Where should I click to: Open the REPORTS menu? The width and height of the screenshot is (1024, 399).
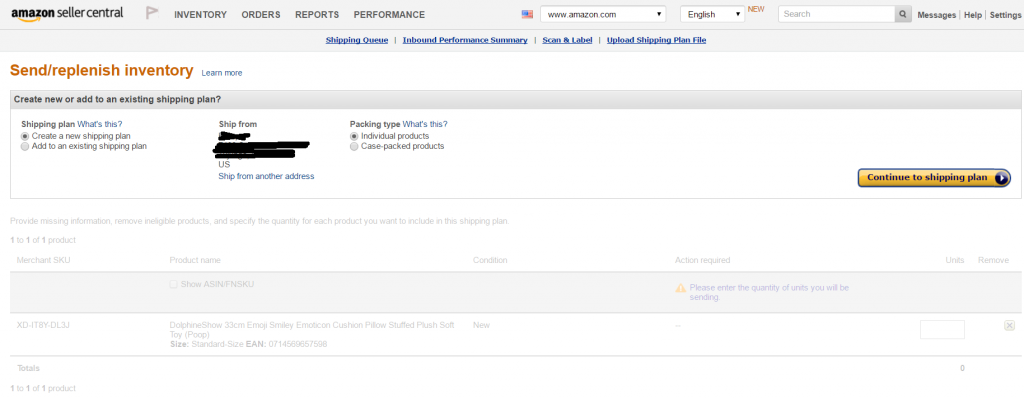click(x=317, y=14)
